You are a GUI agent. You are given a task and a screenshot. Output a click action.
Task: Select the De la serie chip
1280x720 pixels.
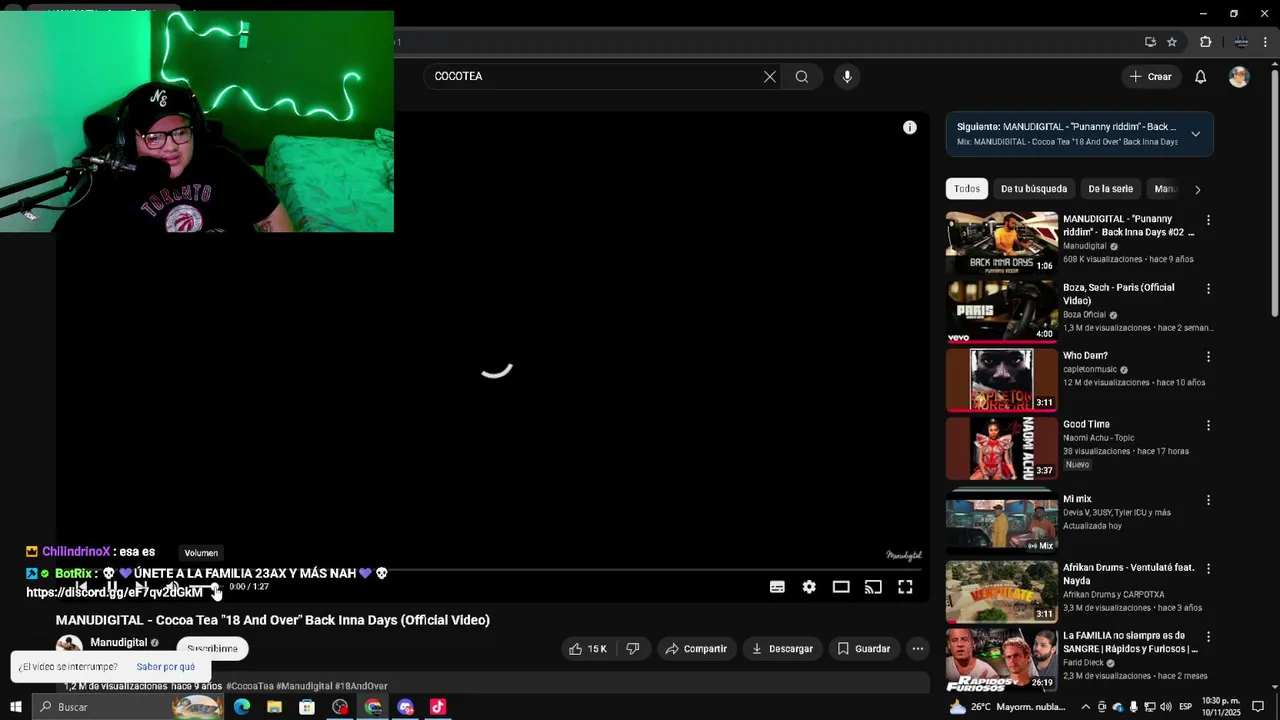point(1110,189)
